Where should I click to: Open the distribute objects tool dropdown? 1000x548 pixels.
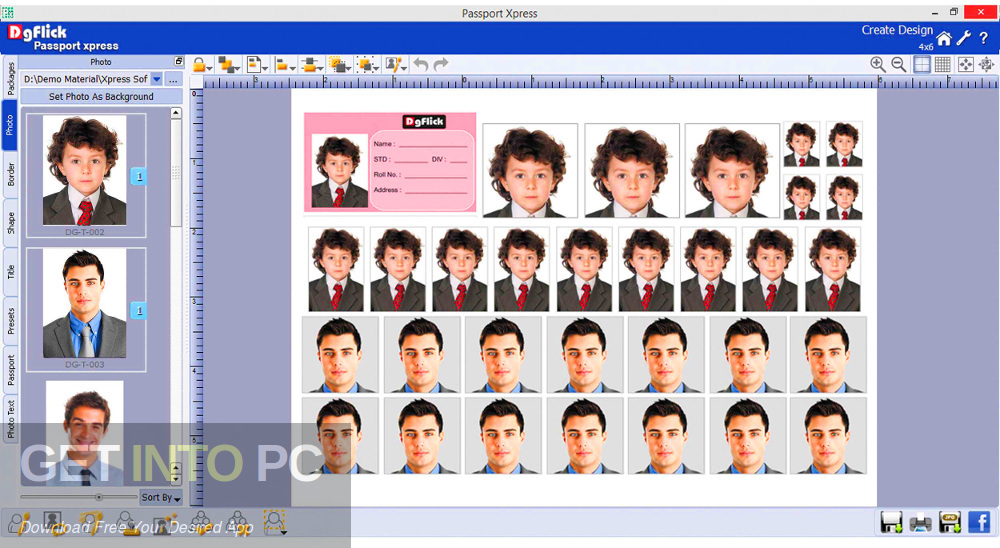312,64
